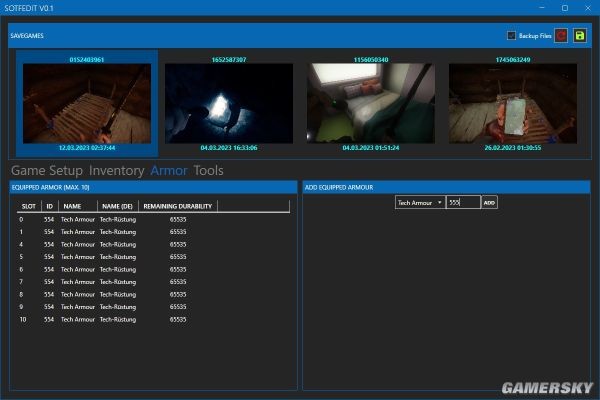Viewport: 600px width, 400px height.
Task: Switch to the Inventory tab
Action: click(x=116, y=170)
